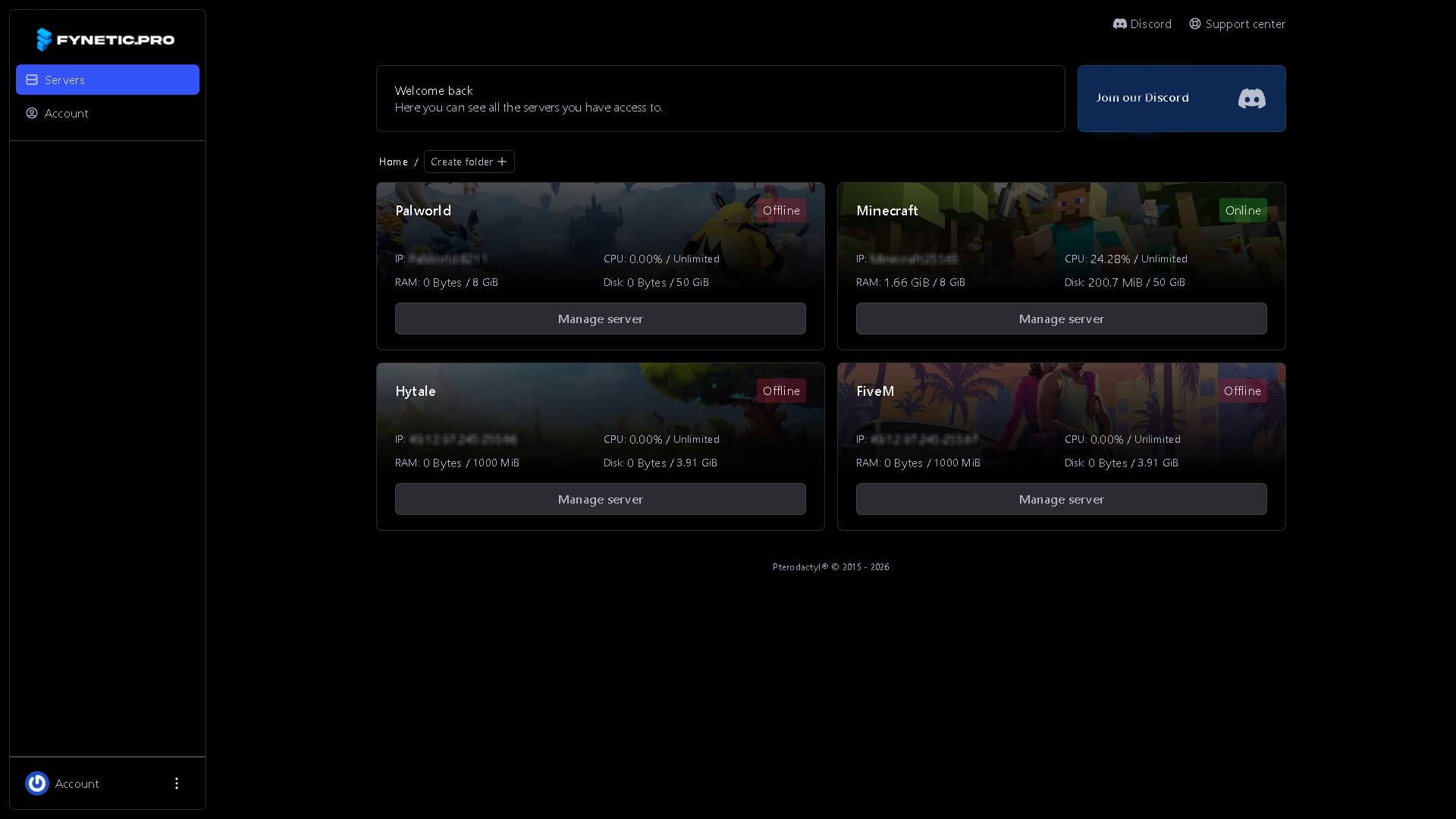
Task: Click the Online badge on Minecraft card
Action: click(x=1243, y=211)
